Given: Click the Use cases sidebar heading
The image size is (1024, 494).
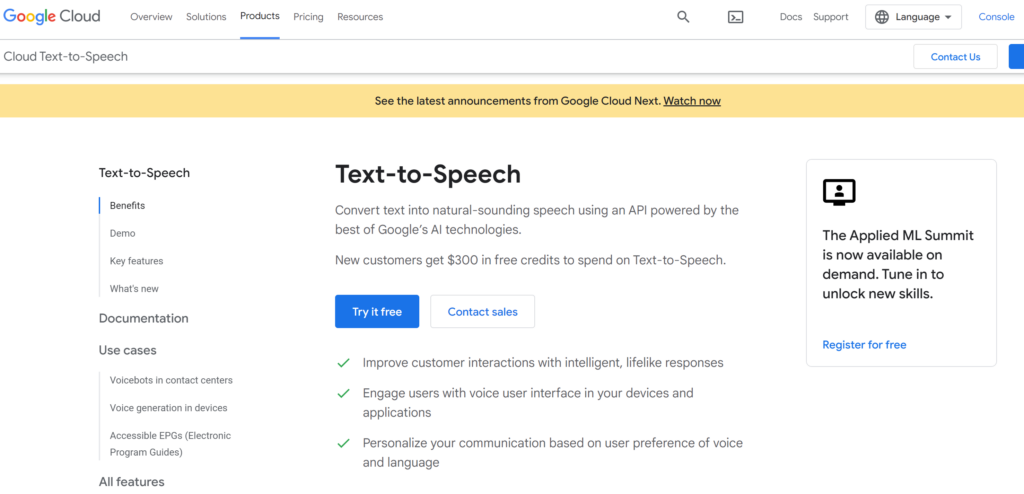Looking at the screenshot, I should (127, 350).
